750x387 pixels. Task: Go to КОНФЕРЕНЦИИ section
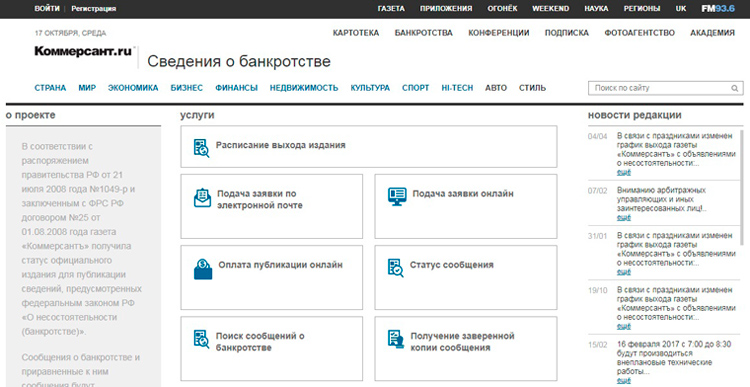(498, 33)
